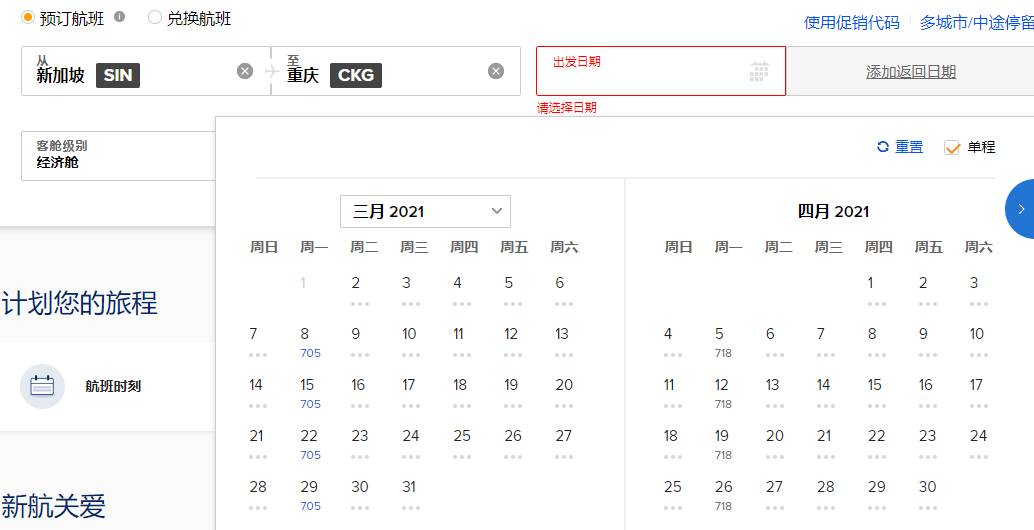Open the 三月 2021 month dropdown

click(425, 212)
